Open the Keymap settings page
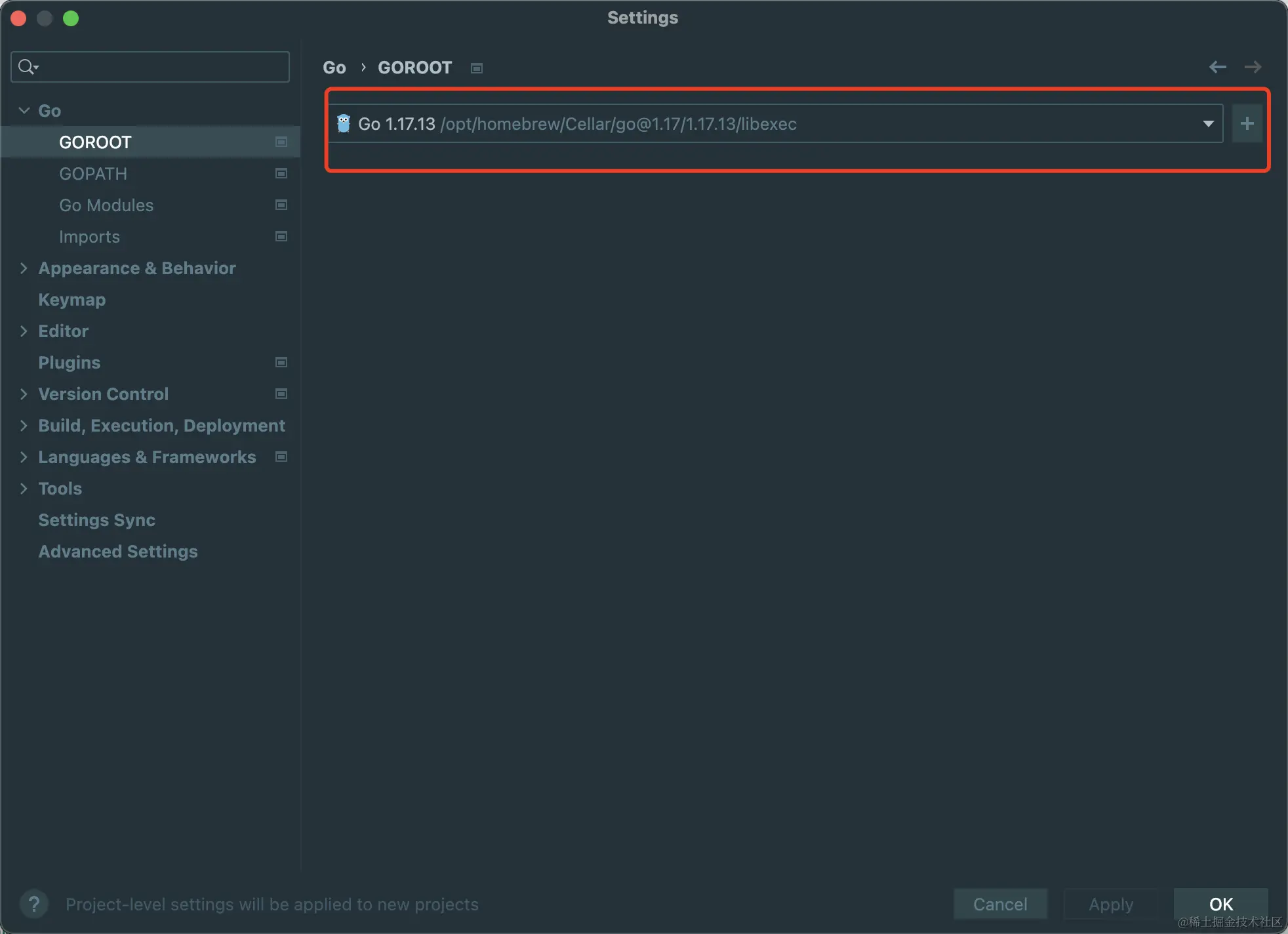Viewport: 1288px width, 934px height. click(x=71, y=300)
